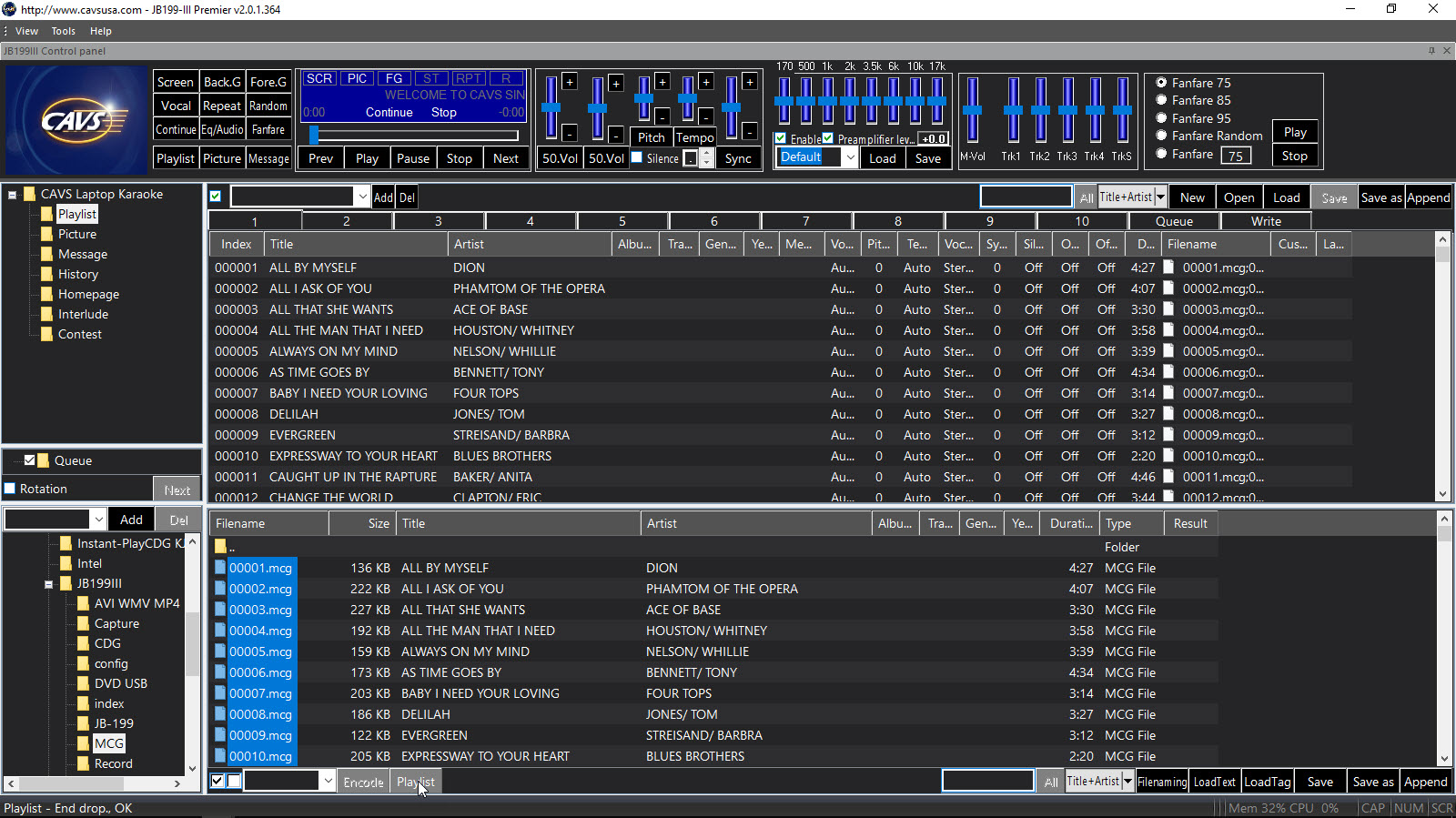Click the Fanfare custom value field 75
This screenshot has width=1456, height=818.
coord(1236,156)
